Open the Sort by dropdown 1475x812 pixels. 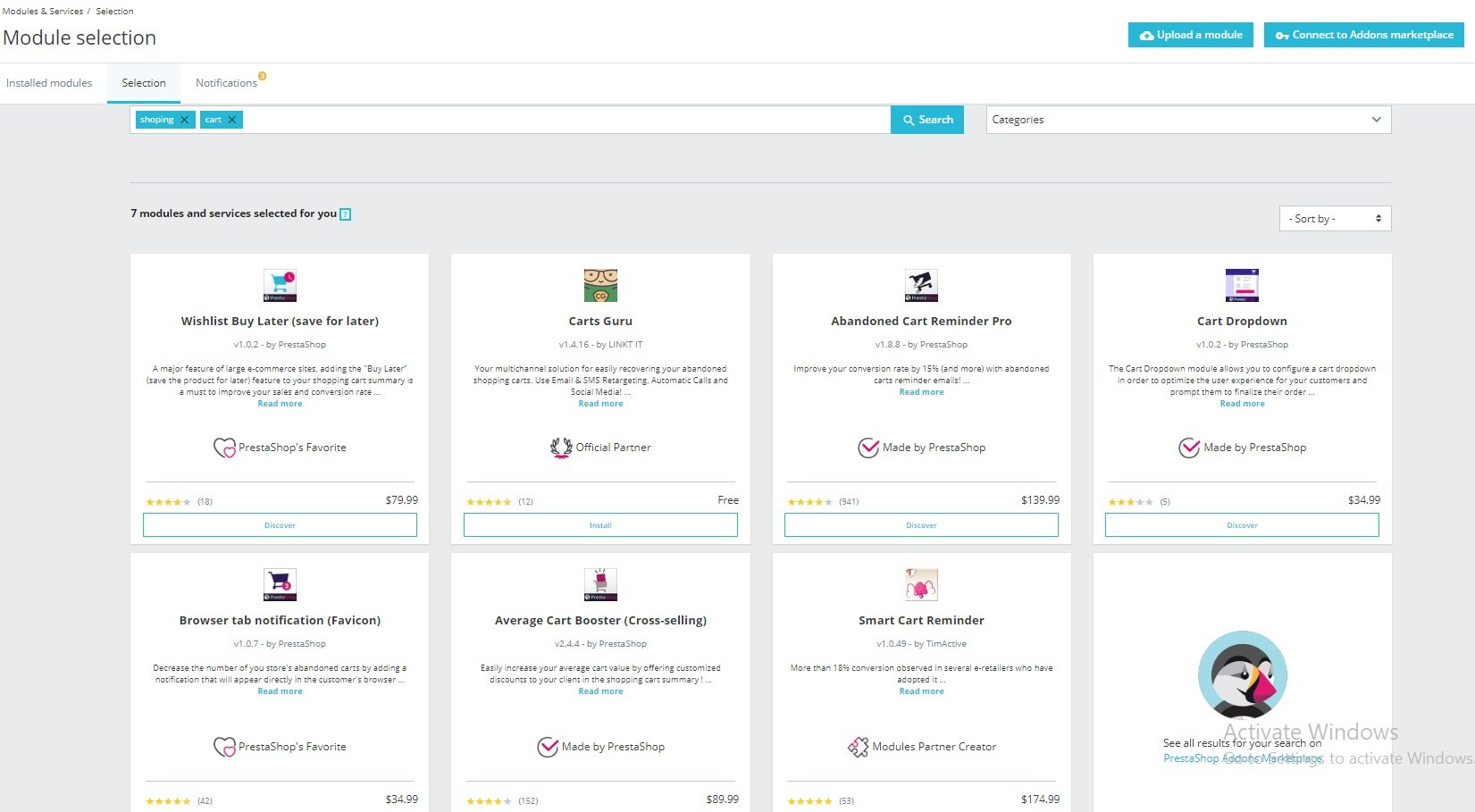(x=1335, y=219)
